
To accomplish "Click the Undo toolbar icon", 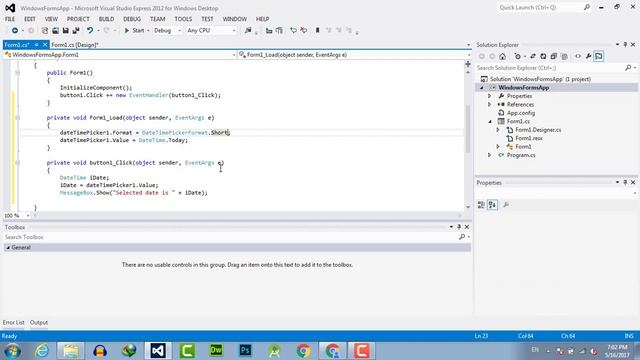I will pos(90,31).
